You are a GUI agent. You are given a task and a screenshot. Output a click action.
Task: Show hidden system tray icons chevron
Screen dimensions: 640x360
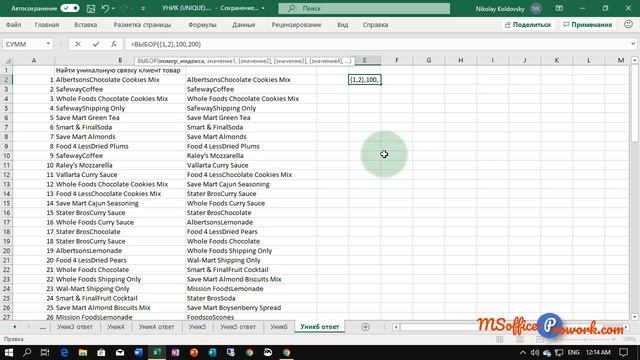523,352
